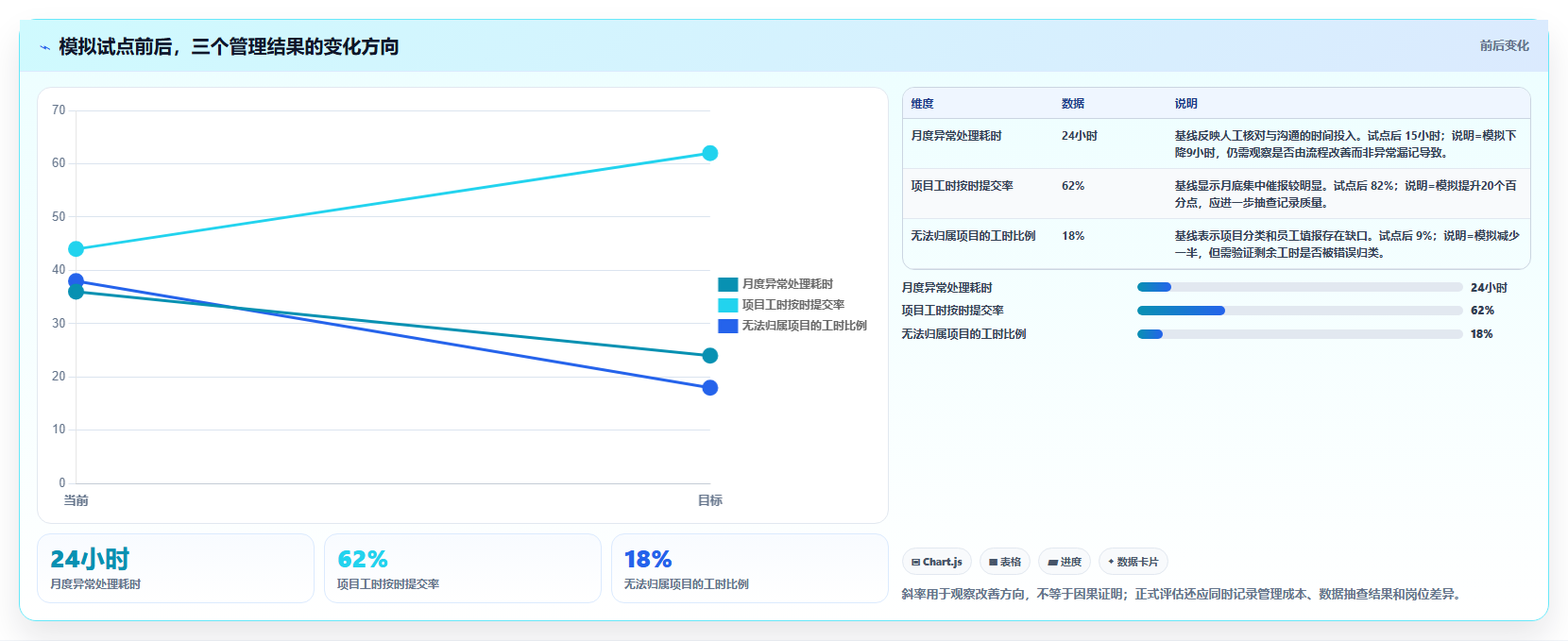Viewport: 1568px width, 641px height.
Task: Click the 目标 x-axis label
Action: (x=710, y=500)
